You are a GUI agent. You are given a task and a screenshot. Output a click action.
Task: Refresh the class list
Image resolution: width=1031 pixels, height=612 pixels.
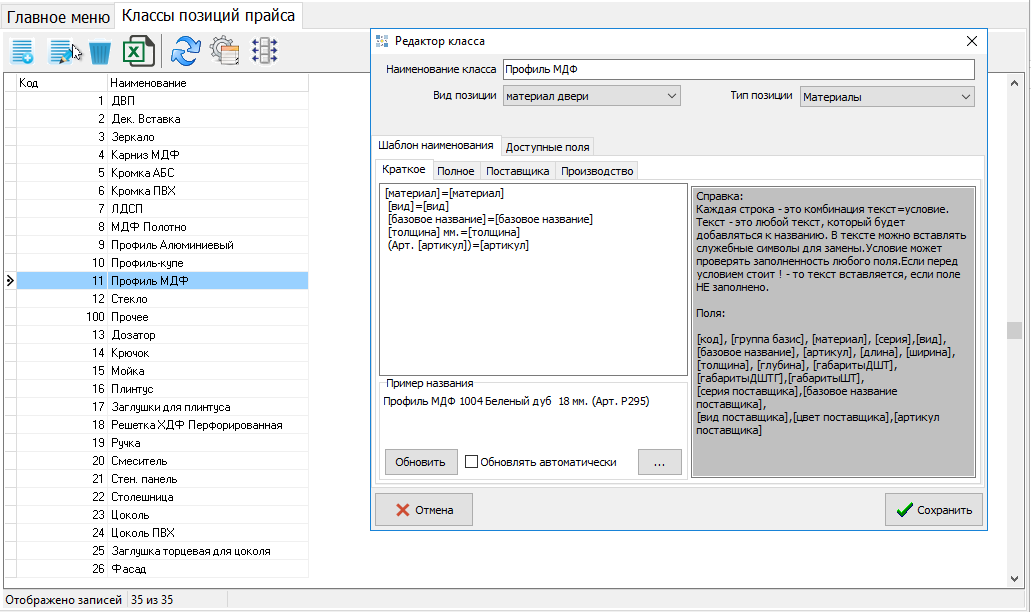click(185, 51)
